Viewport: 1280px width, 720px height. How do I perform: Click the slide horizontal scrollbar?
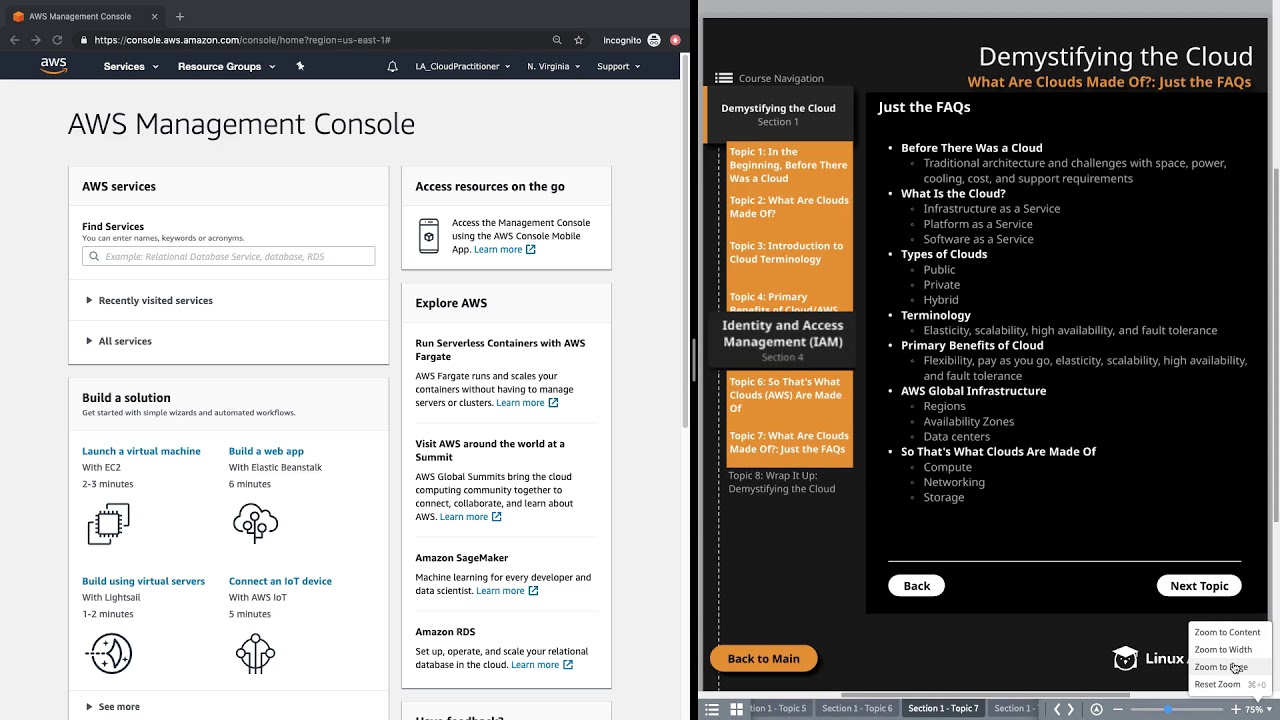click(x=985, y=695)
